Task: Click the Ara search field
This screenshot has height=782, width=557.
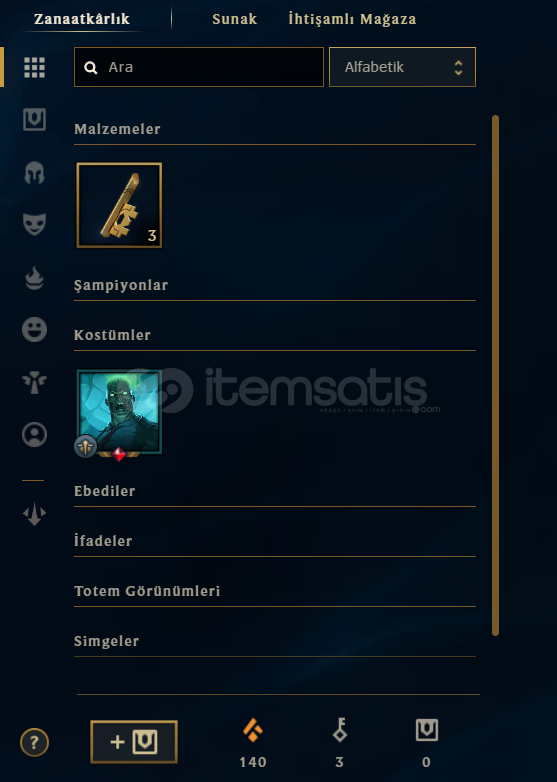Action: click(x=199, y=67)
